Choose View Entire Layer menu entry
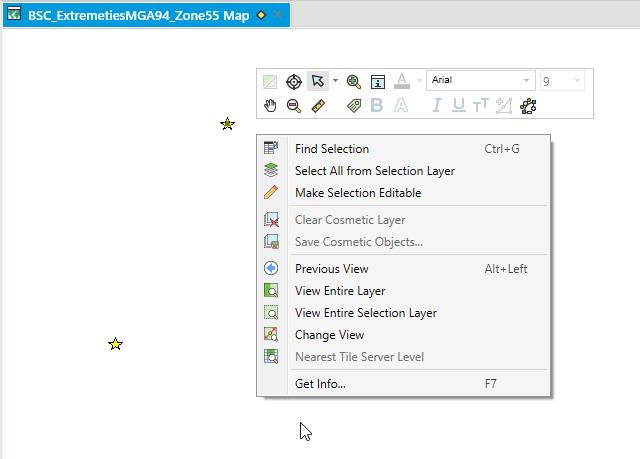640x459 pixels. (340, 291)
